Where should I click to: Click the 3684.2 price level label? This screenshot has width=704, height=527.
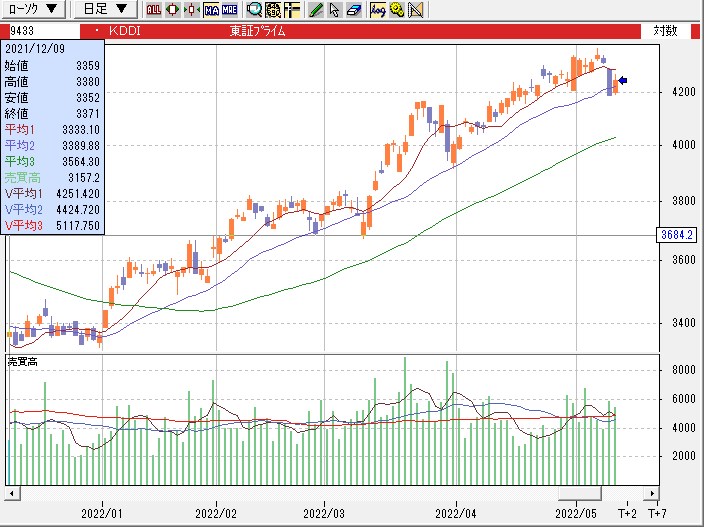[677, 236]
